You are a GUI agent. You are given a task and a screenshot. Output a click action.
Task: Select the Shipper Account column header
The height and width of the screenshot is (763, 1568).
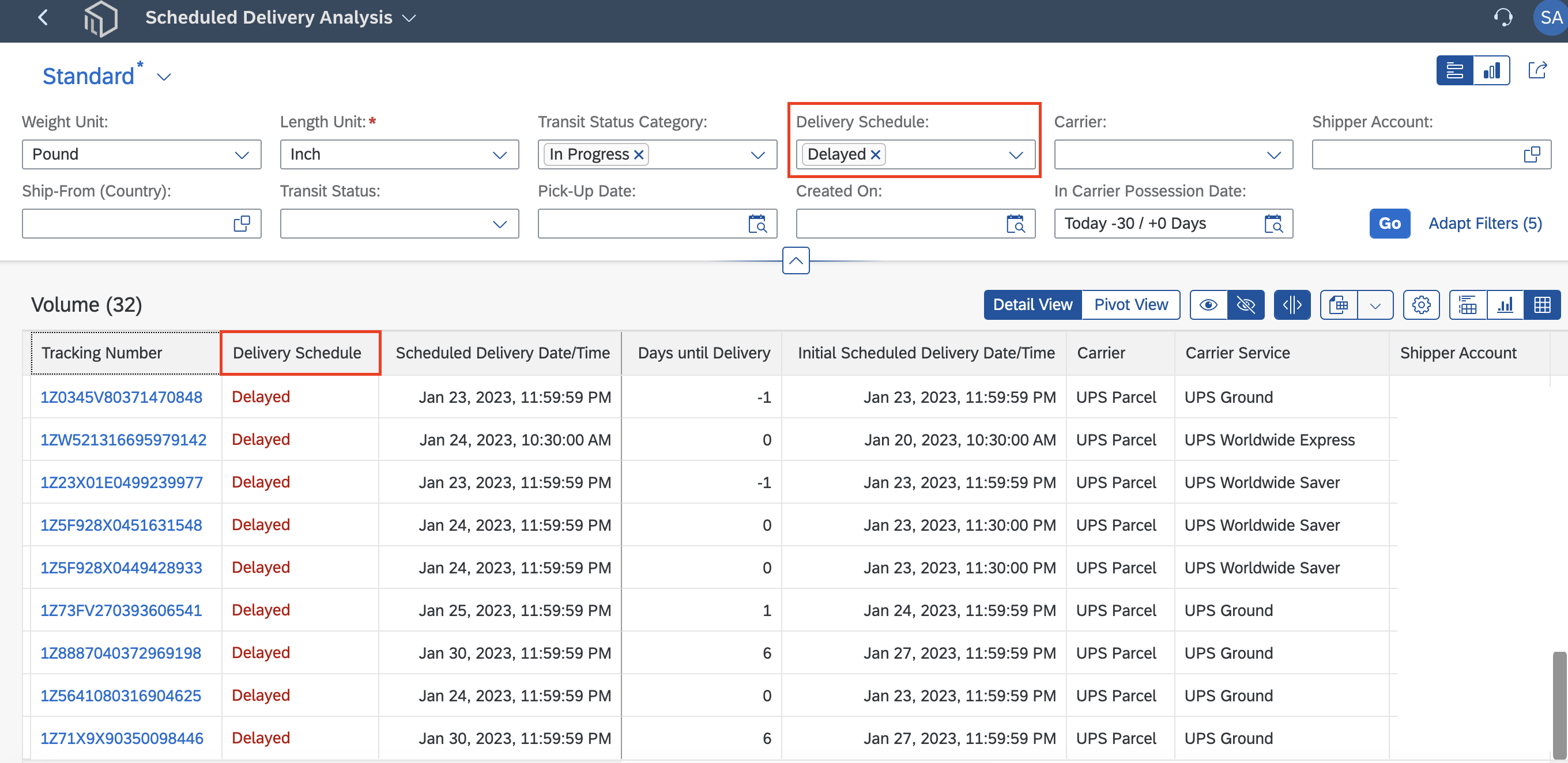1469,353
